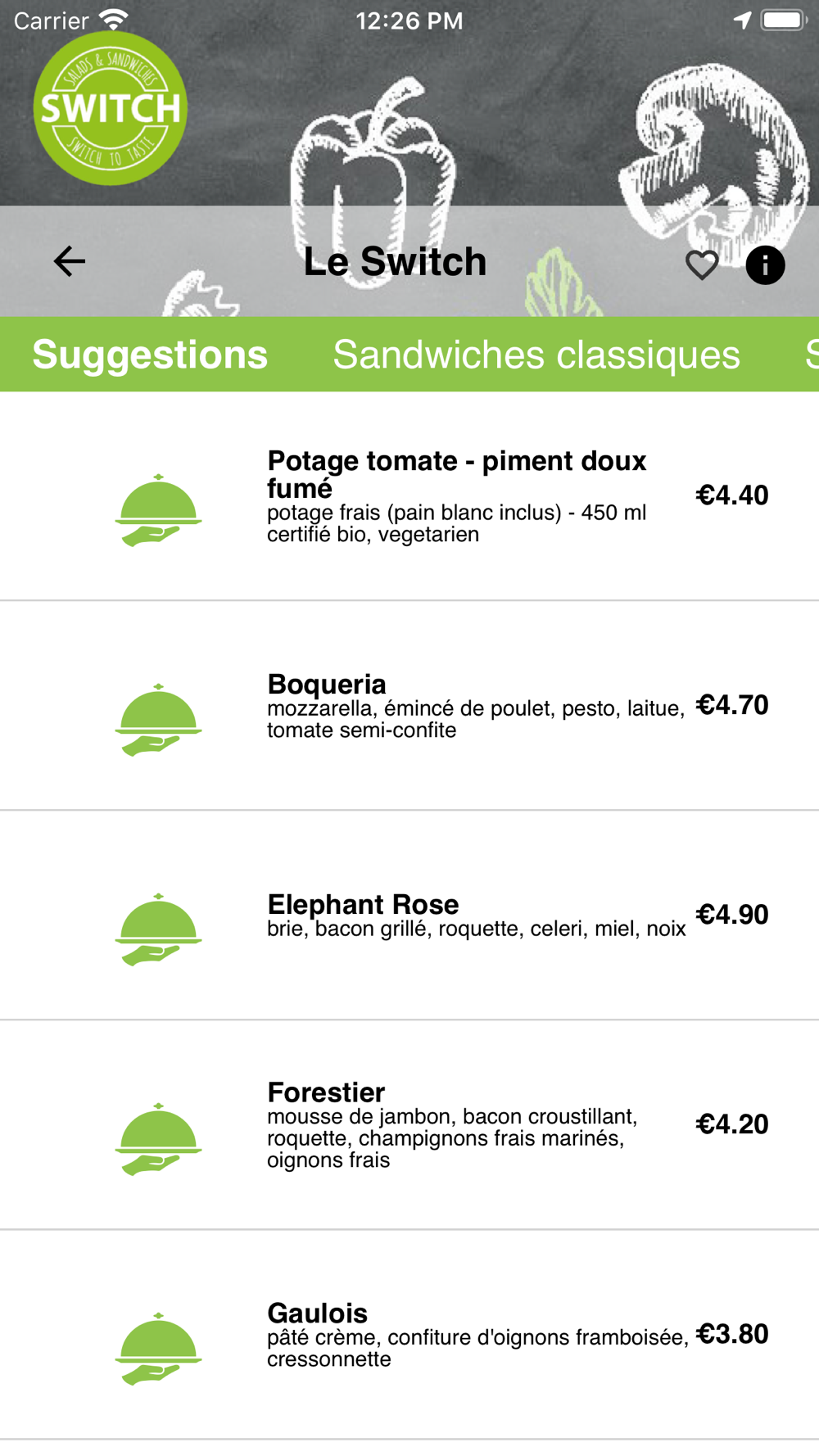Image resolution: width=819 pixels, height=1456 pixels.
Task: Switch to Sandwiches classiques tab
Action: click(x=536, y=355)
